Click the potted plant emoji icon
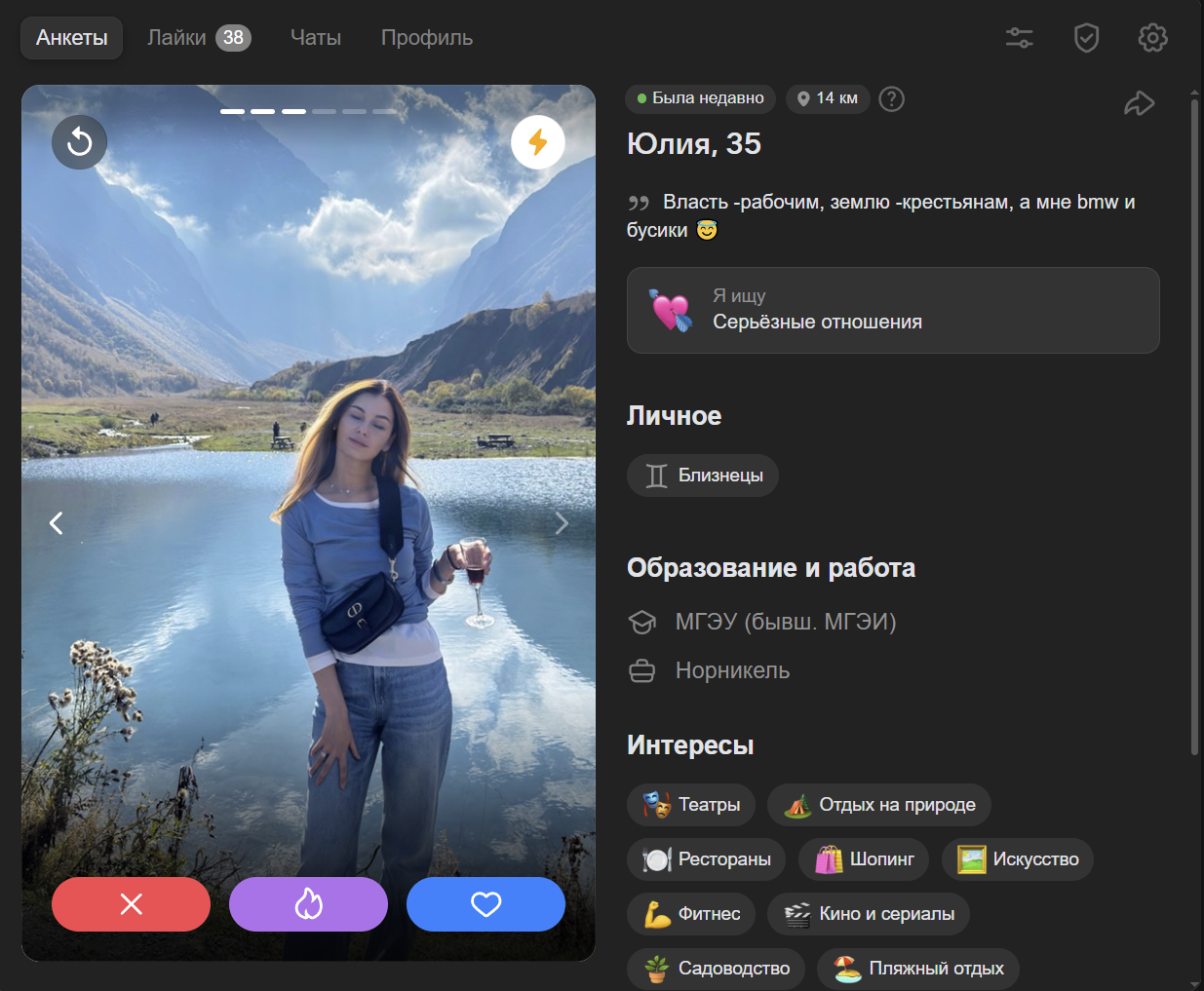 657,969
